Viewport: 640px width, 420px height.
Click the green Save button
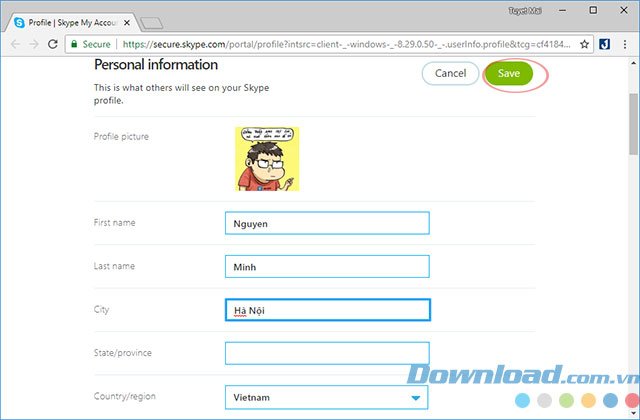pos(509,73)
